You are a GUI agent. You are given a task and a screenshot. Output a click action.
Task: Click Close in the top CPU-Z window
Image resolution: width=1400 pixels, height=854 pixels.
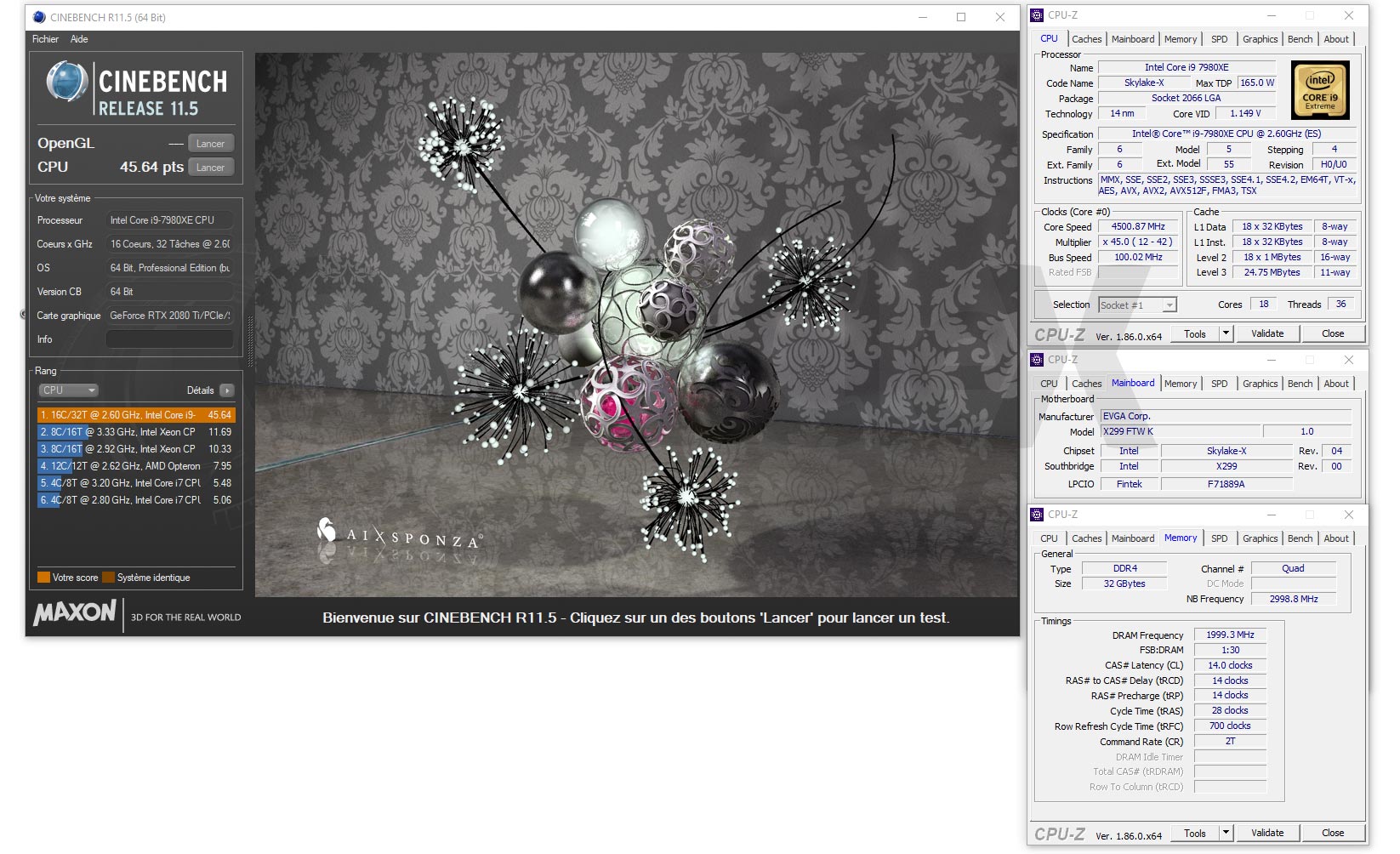(x=1333, y=334)
